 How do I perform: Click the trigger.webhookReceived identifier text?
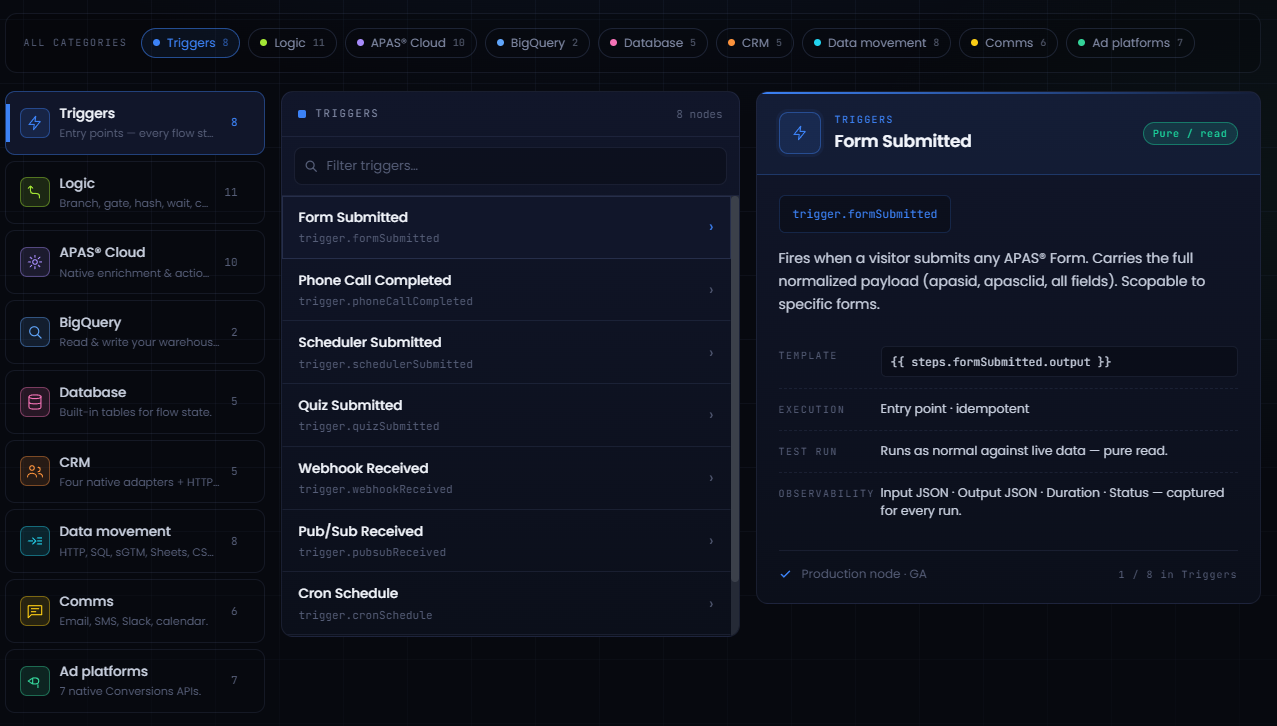[x=376, y=490]
